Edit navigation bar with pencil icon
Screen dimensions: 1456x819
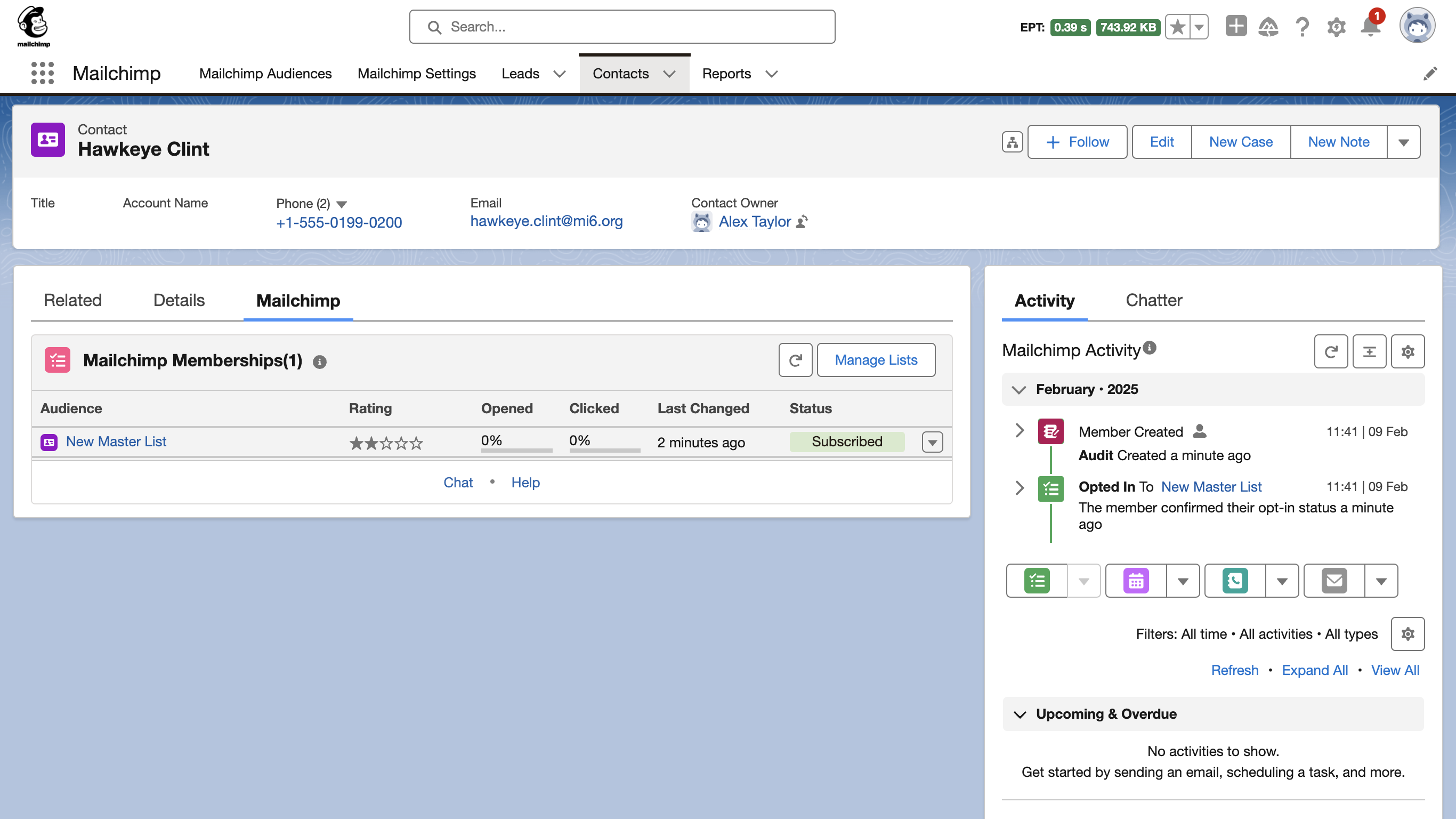click(1430, 74)
